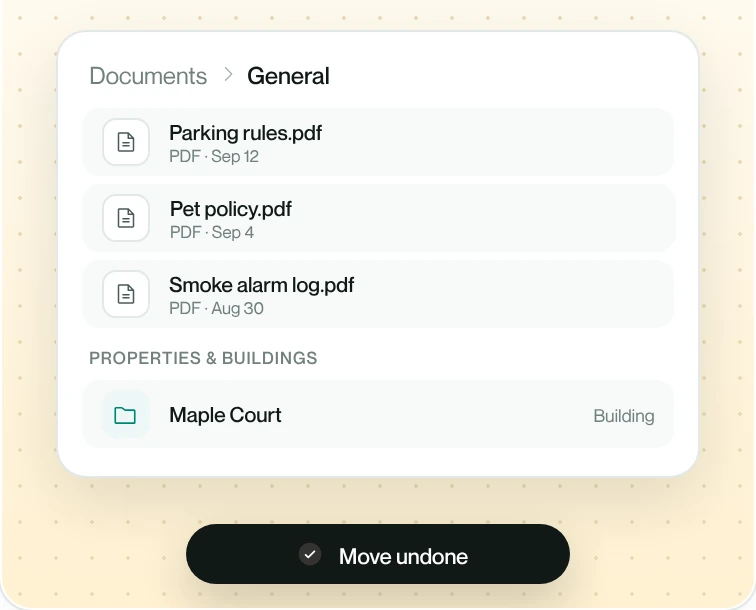The height and width of the screenshot is (610, 756).
Task: Click the PDF · Sep 12 date text
Action: (x=214, y=156)
